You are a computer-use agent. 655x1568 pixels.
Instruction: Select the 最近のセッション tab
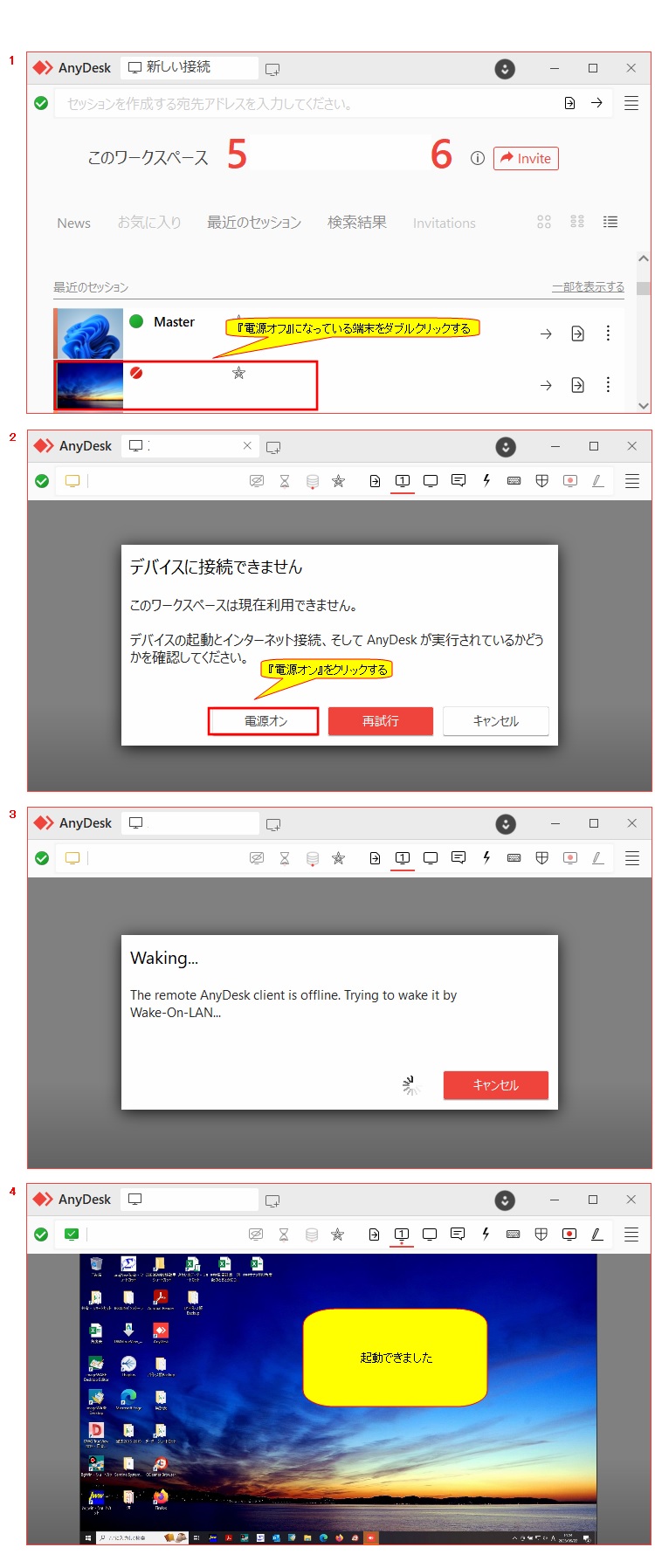pyautogui.click(x=254, y=223)
